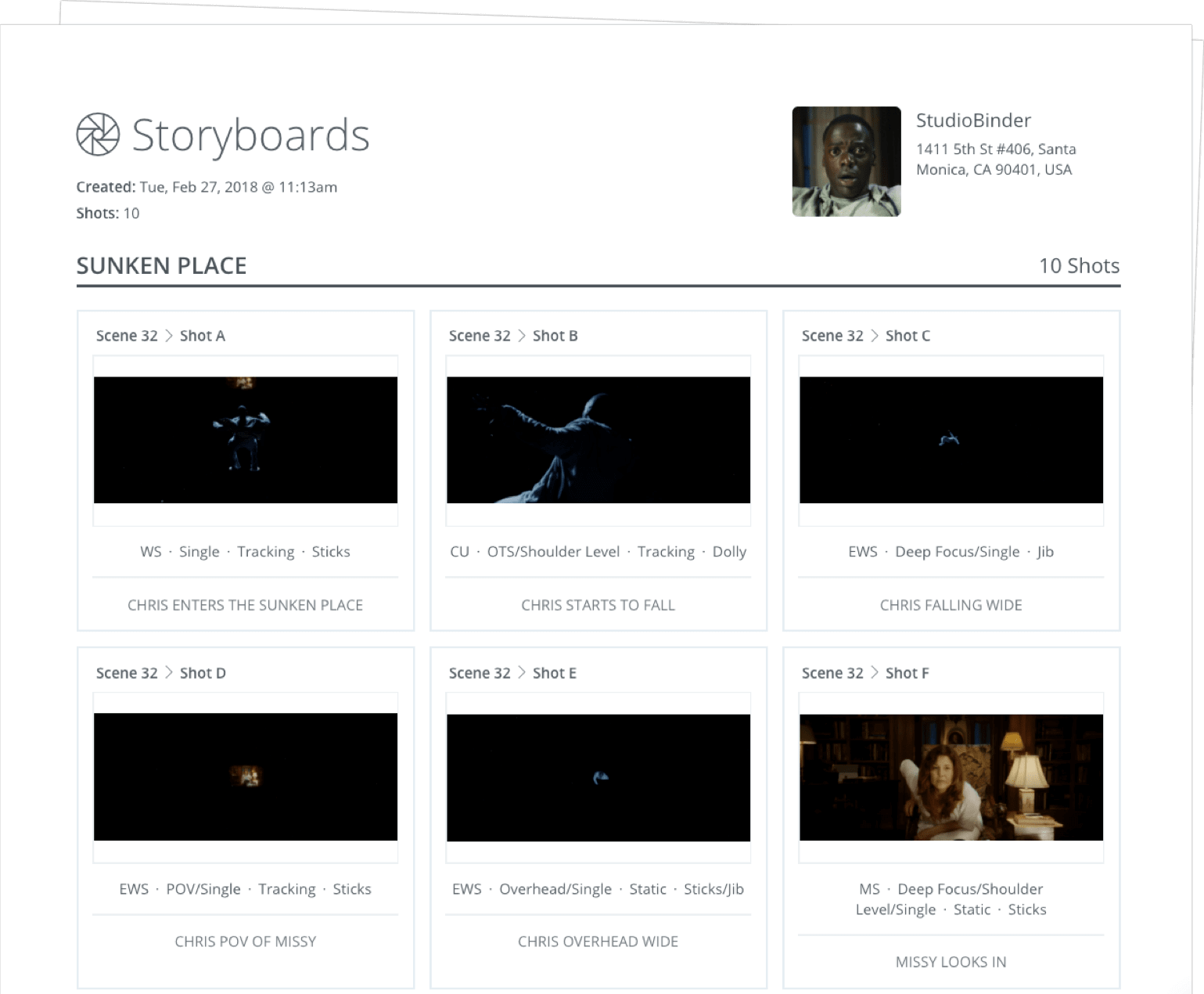Click the Storyboards page title
The width and height of the screenshot is (1204, 994).
point(250,135)
